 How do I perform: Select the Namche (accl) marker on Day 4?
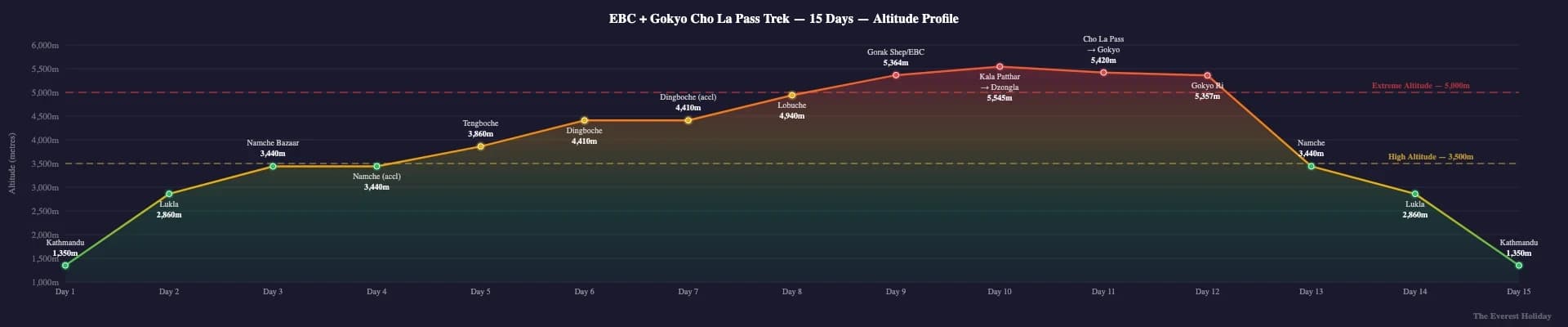(376, 167)
